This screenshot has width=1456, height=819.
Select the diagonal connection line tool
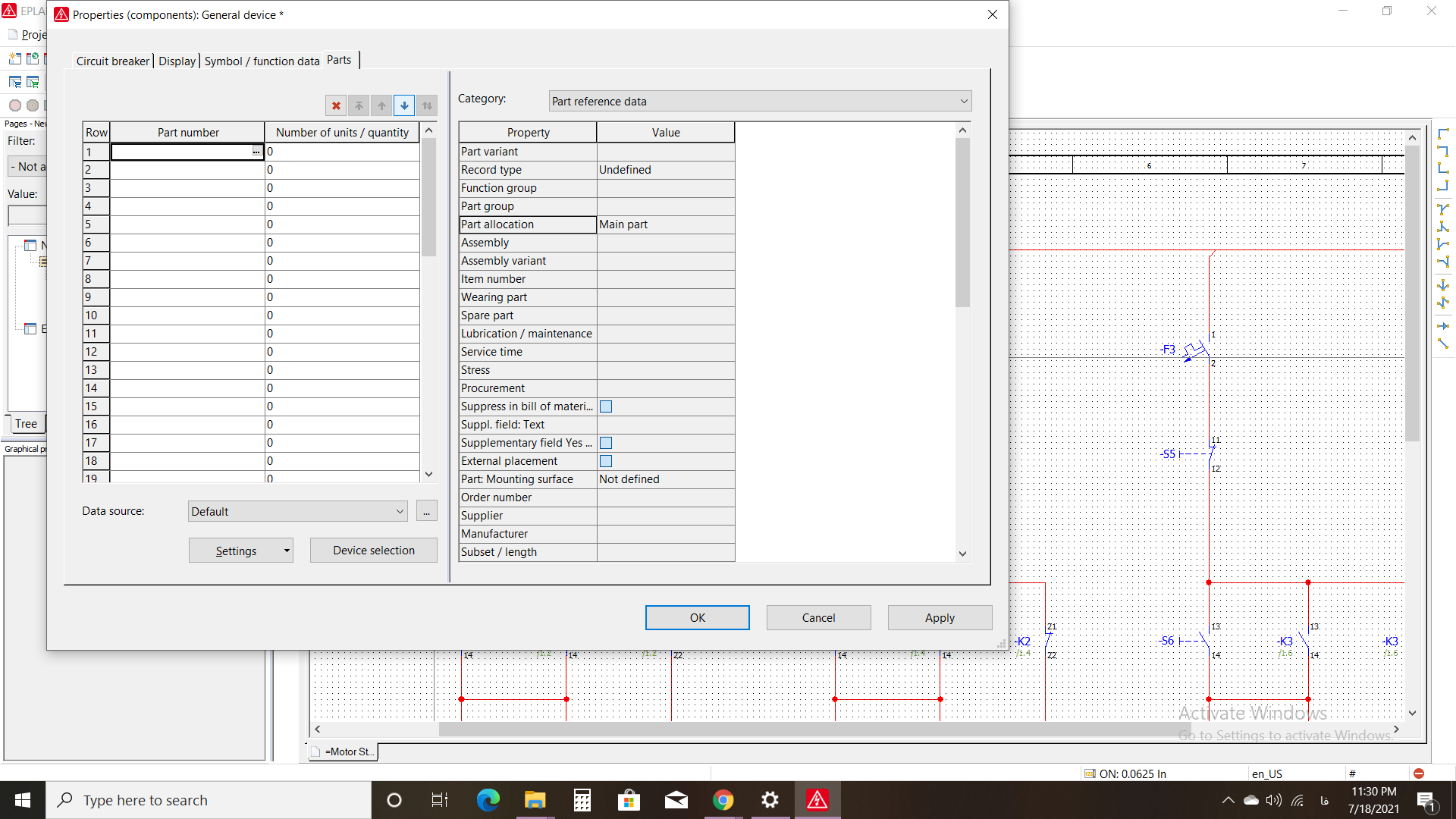1443,344
